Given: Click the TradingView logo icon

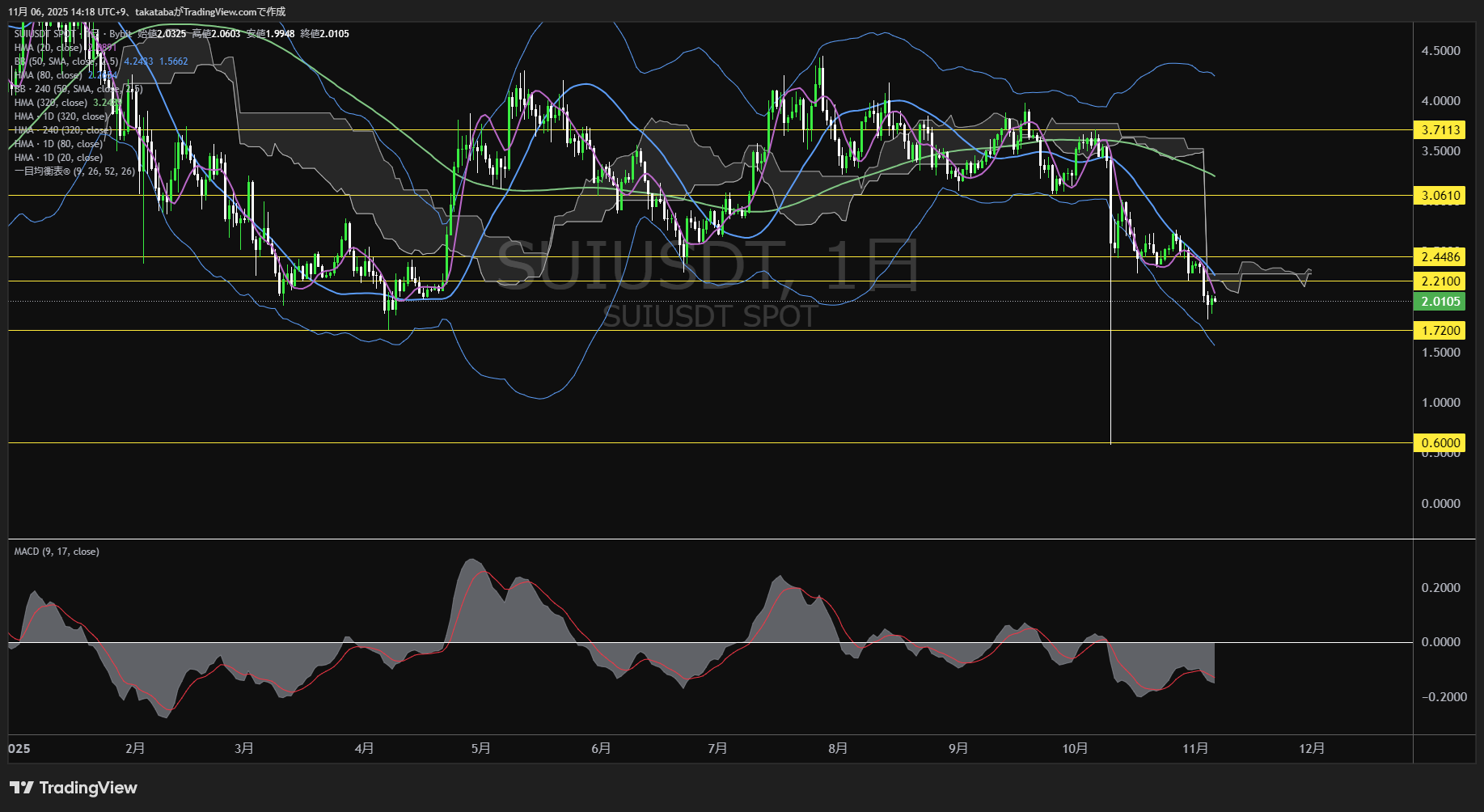Looking at the screenshot, I should pyautogui.click(x=22, y=788).
